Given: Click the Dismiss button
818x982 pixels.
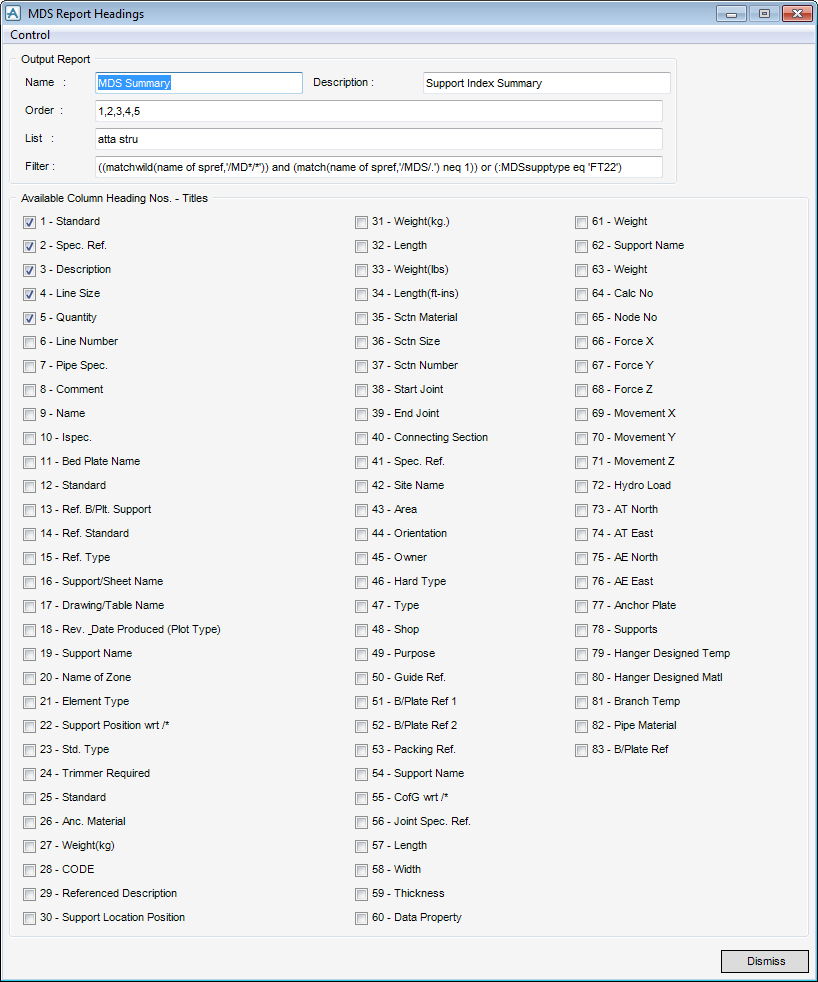Looking at the screenshot, I should pos(765,961).
